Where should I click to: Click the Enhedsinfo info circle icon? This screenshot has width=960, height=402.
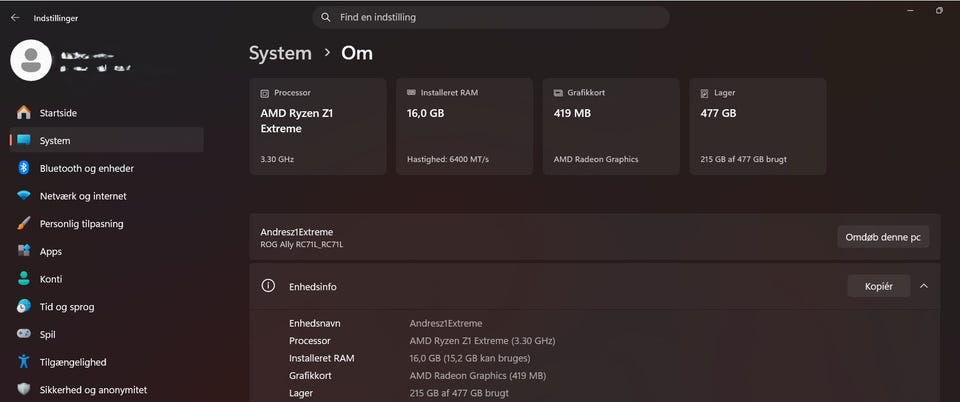(268, 286)
